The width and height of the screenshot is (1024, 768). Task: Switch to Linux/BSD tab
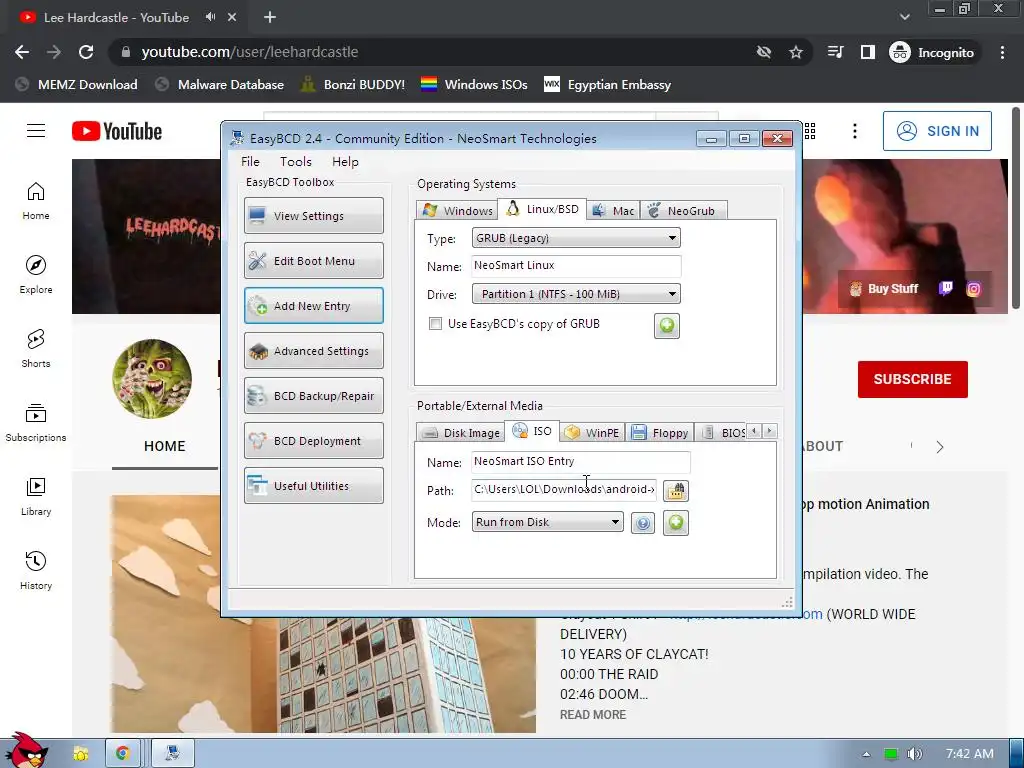pos(542,209)
